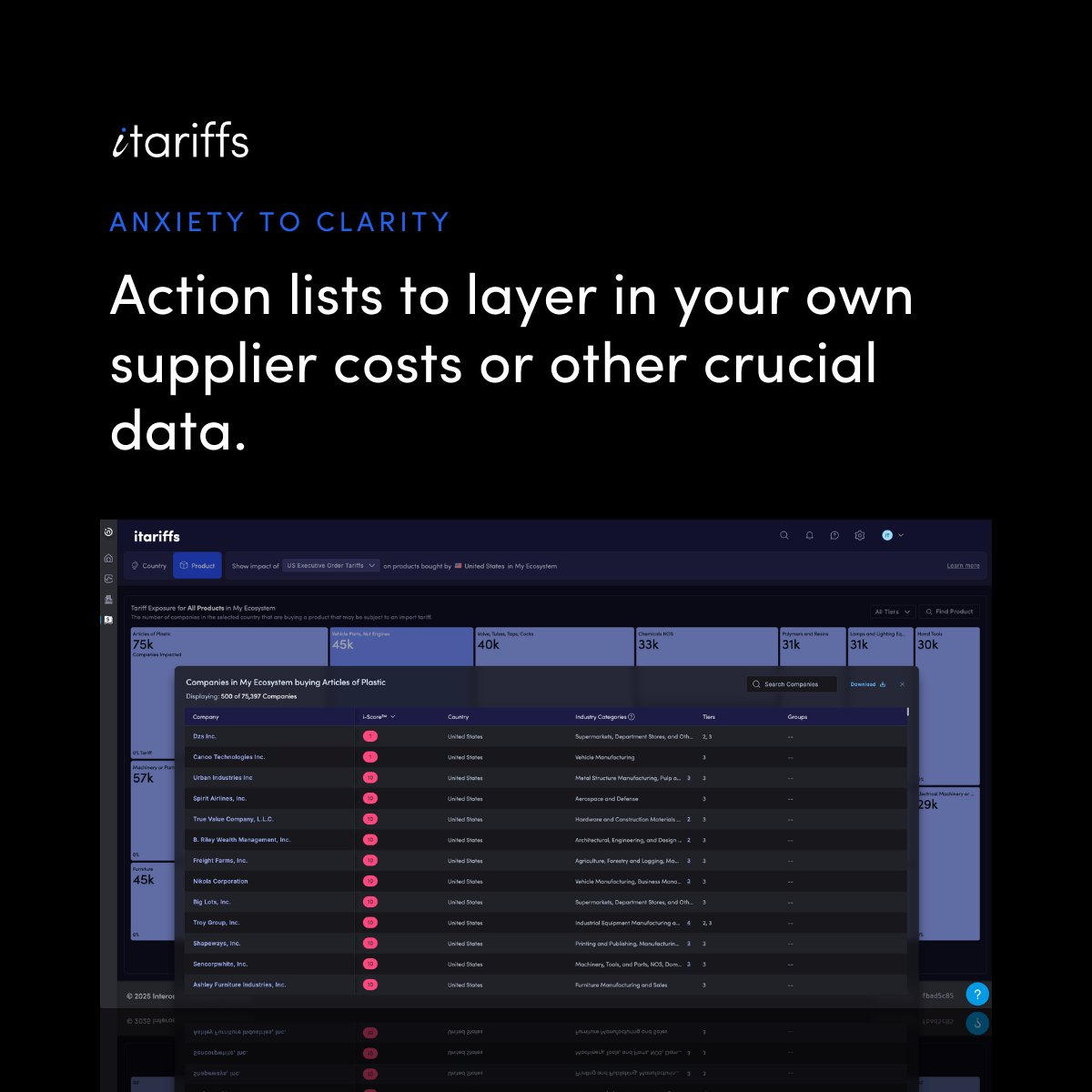Open the Freight Farms, Inc. company link
The height and width of the screenshot is (1092, 1092).
tap(220, 860)
